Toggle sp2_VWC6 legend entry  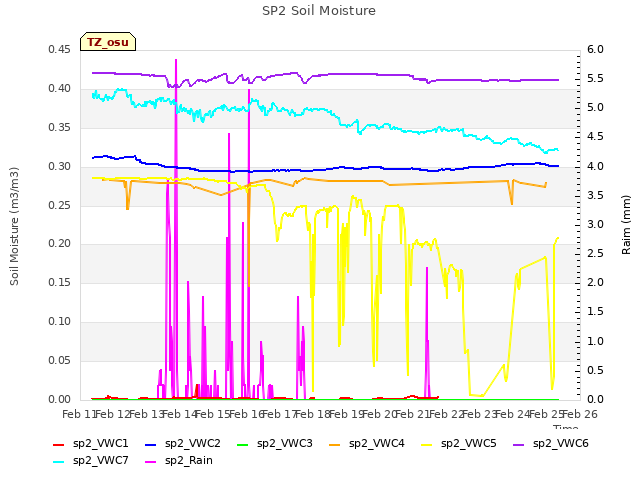(x=551, y=444)
